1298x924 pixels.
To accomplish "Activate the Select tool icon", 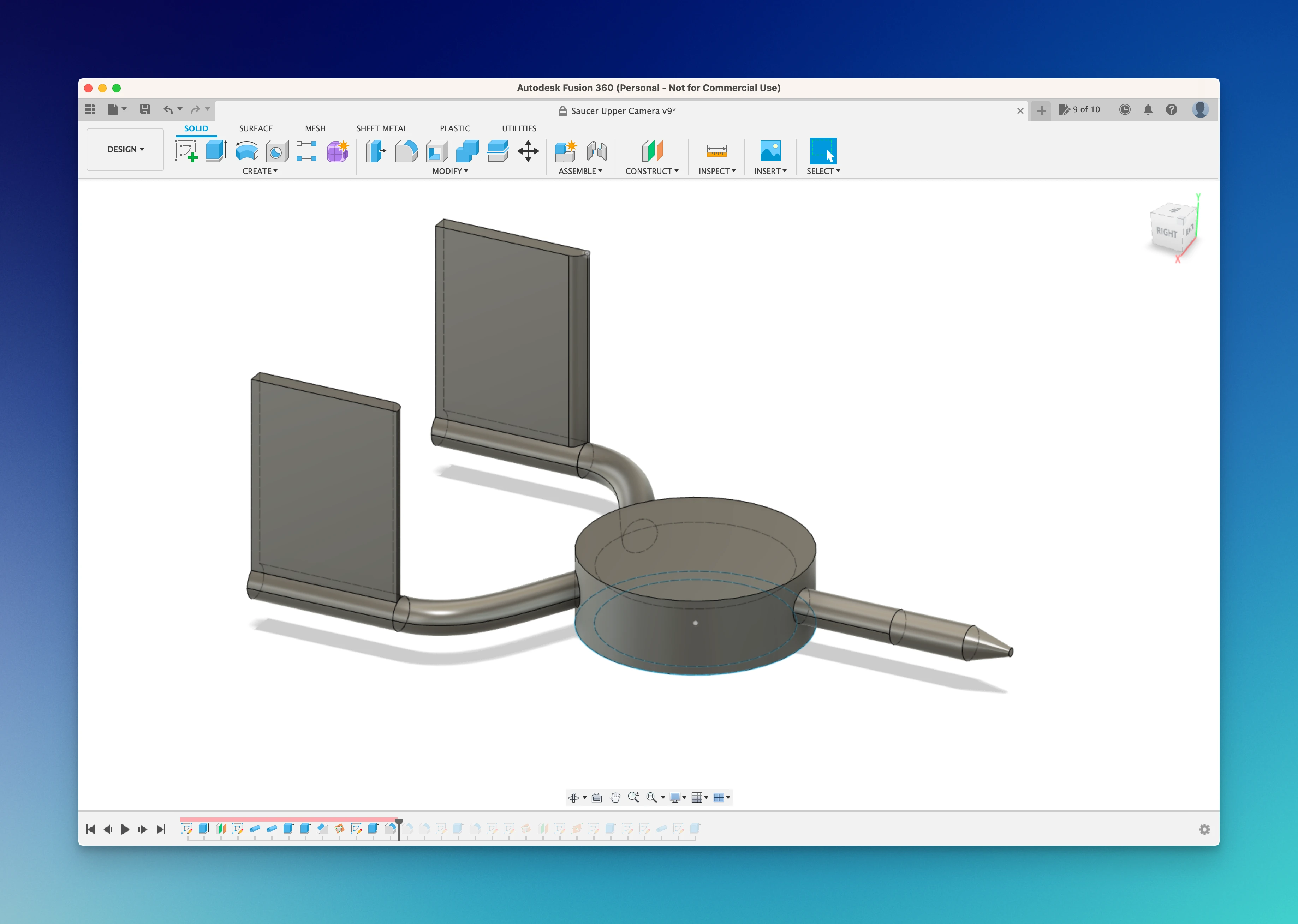I will pos(823,151).
